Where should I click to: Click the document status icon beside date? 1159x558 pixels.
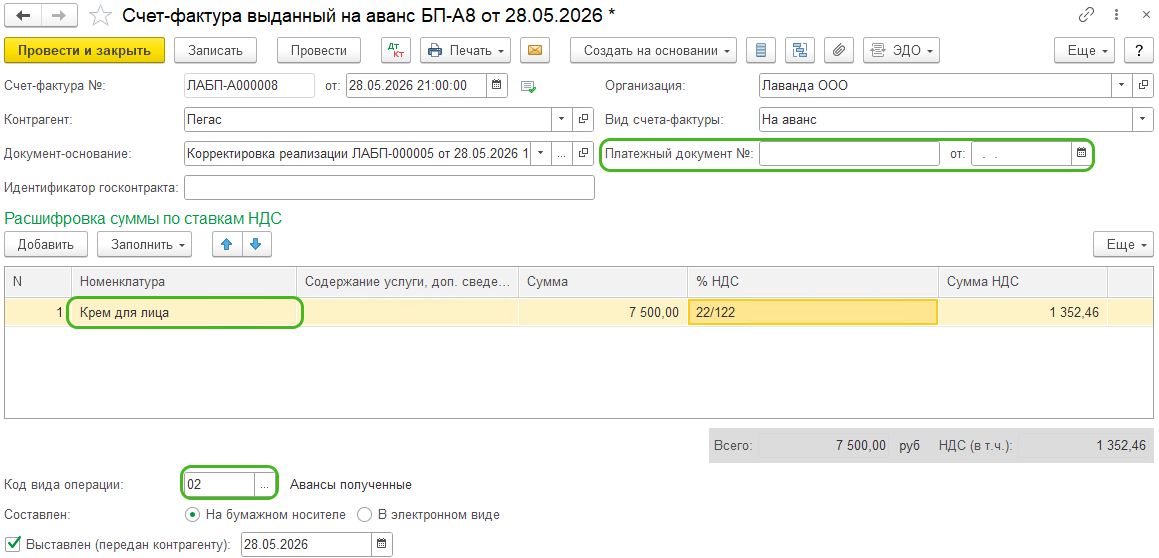[x=528, y=86]
